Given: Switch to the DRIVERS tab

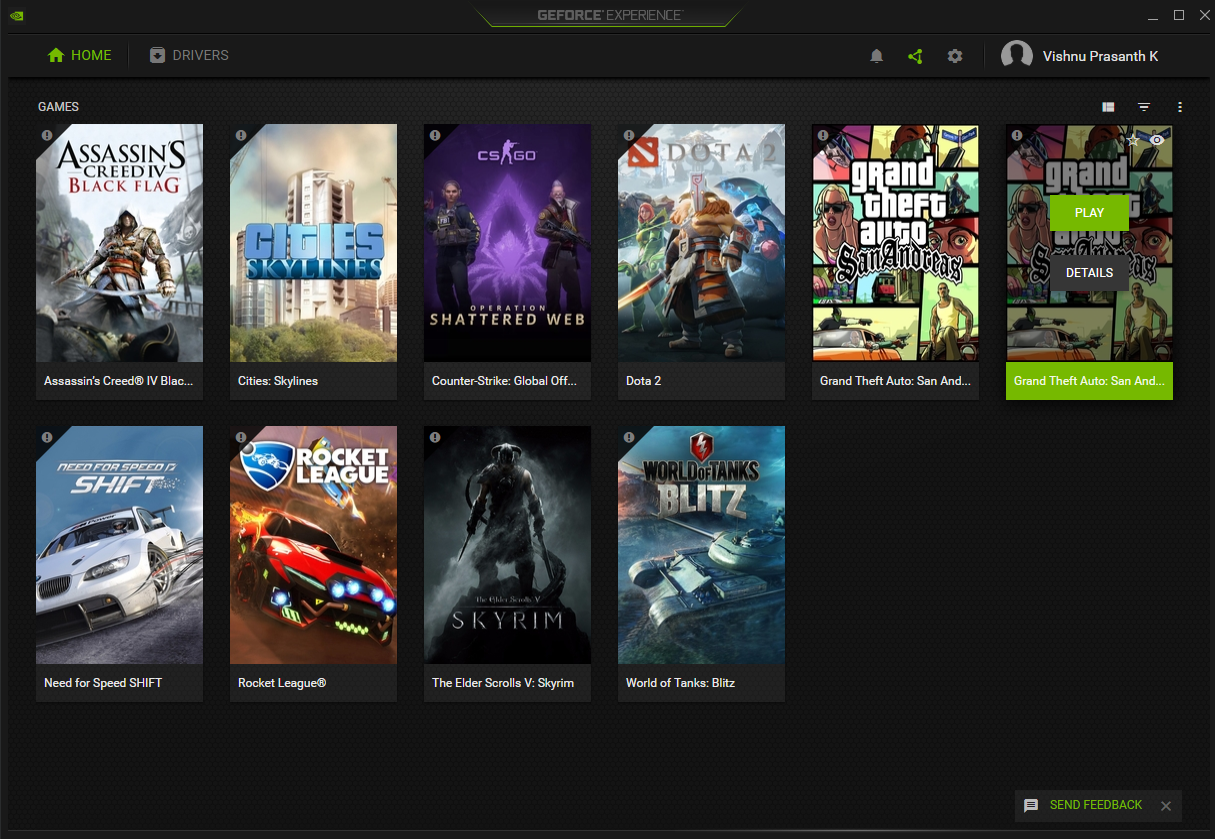Looking at the screenshot, I should 189,55.
